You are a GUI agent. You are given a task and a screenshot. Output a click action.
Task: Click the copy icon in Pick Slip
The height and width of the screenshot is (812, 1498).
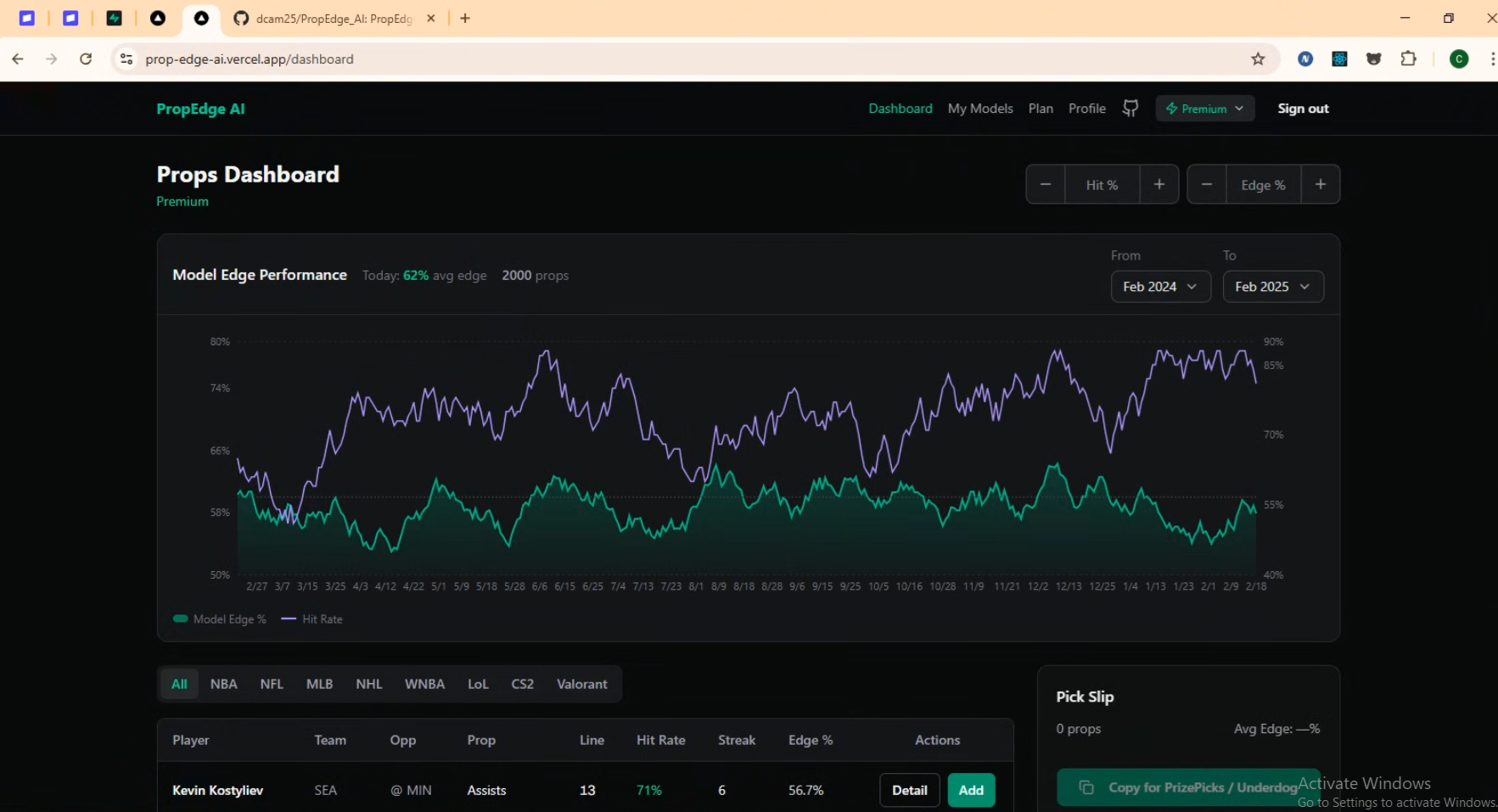coord(1086,787)
